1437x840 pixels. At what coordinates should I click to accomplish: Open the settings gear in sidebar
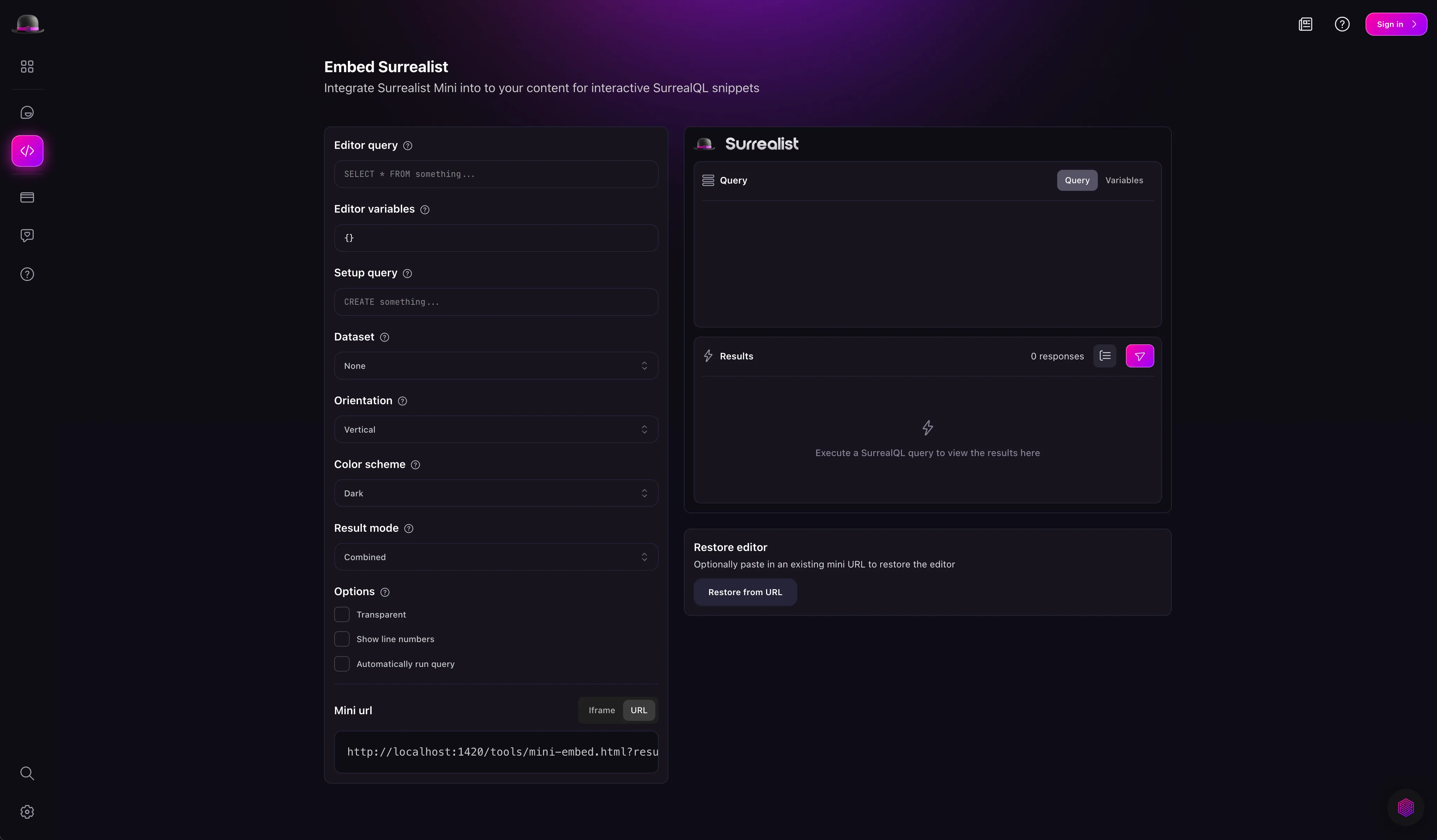pyautogui.click(x=27, y=812)
